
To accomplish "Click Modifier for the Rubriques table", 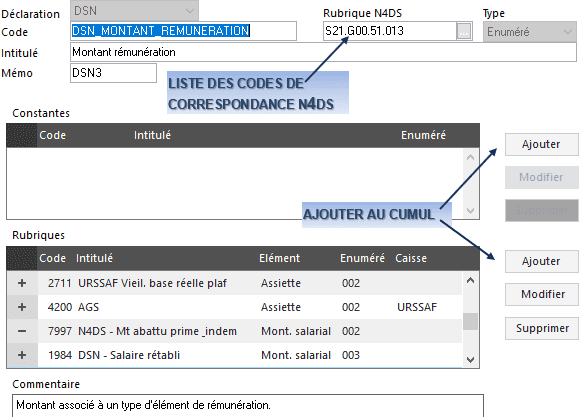I will [x=541, y=294].
